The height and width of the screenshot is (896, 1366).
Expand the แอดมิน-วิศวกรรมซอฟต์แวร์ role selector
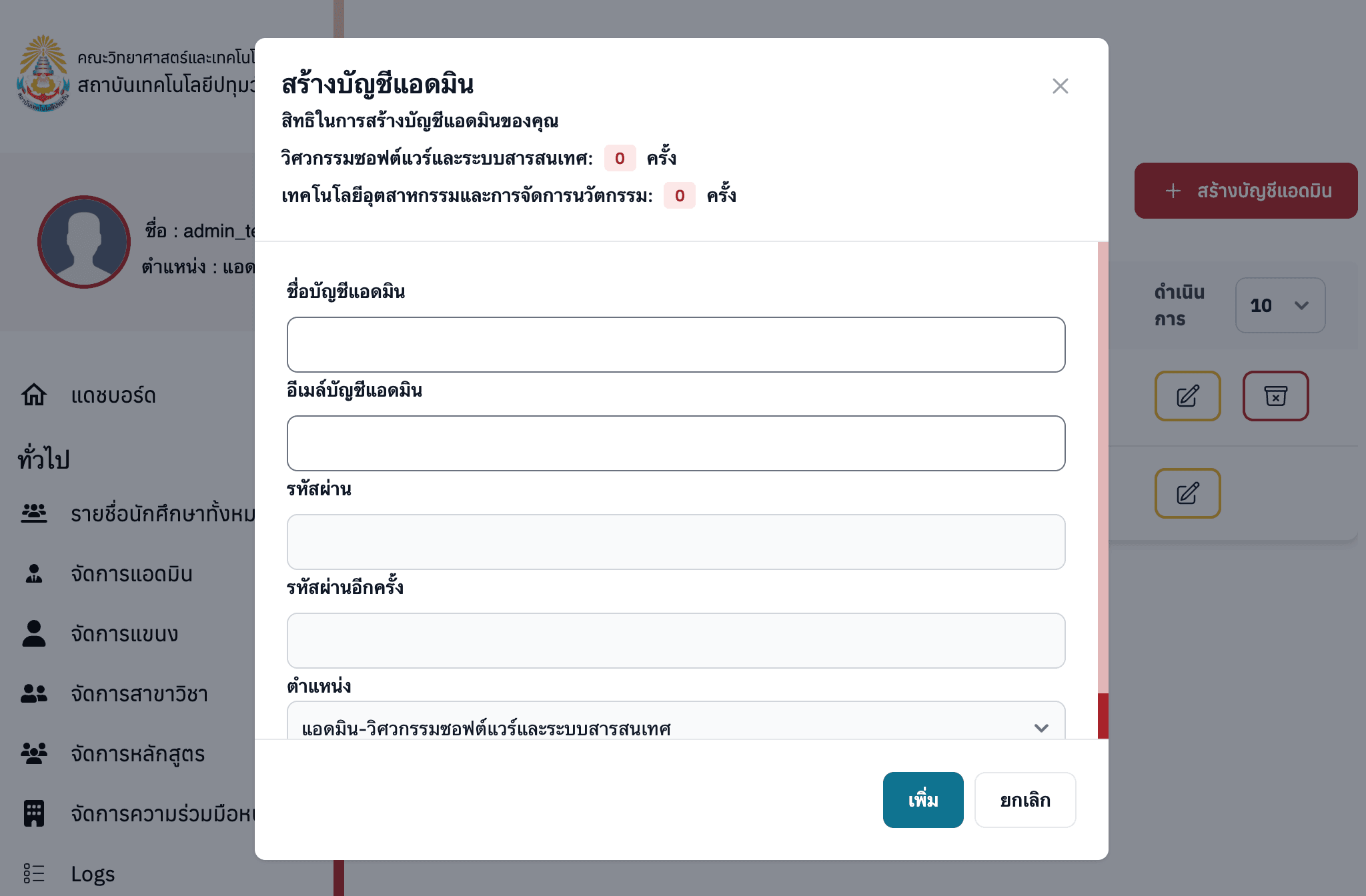pyautogui.click(x=676, y=727)
